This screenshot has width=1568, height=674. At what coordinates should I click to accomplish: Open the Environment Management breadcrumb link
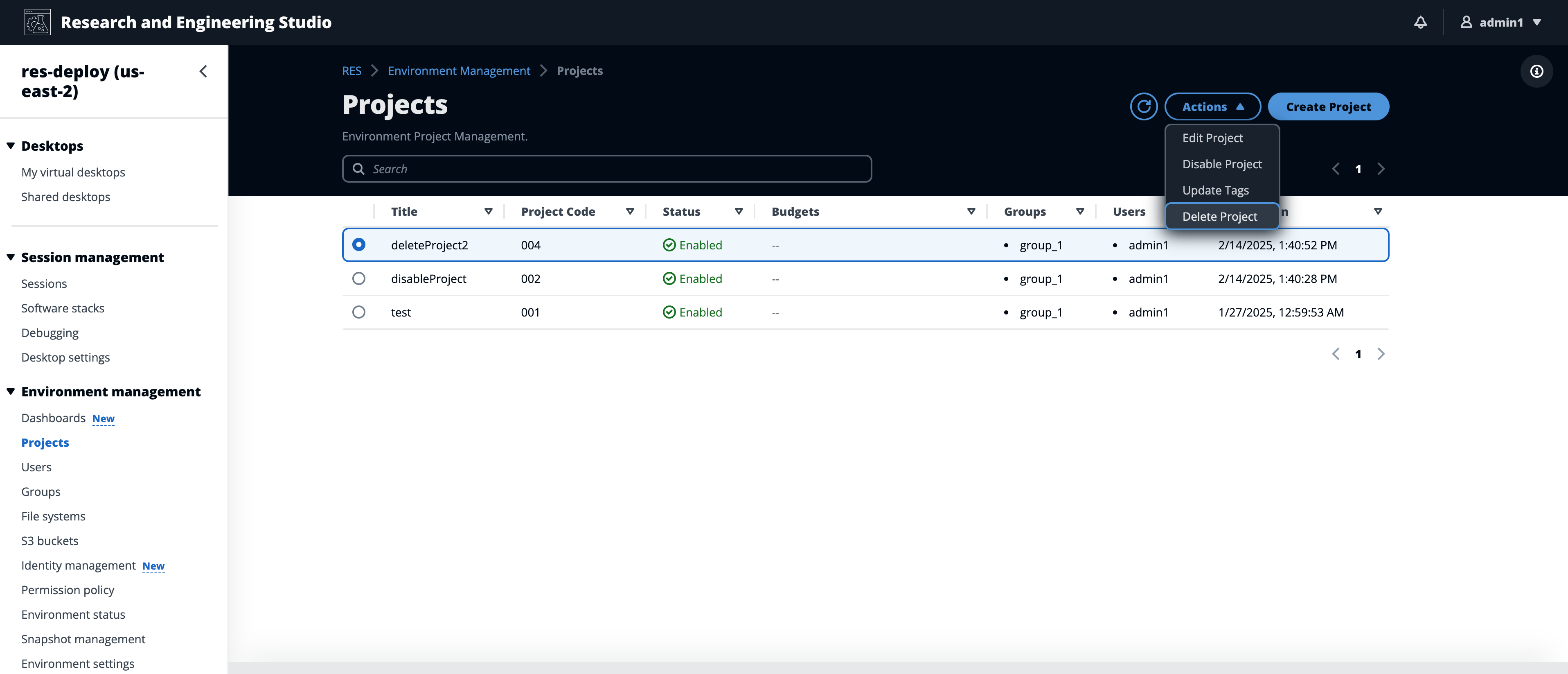pyautogui.click(x=459, y=70)
